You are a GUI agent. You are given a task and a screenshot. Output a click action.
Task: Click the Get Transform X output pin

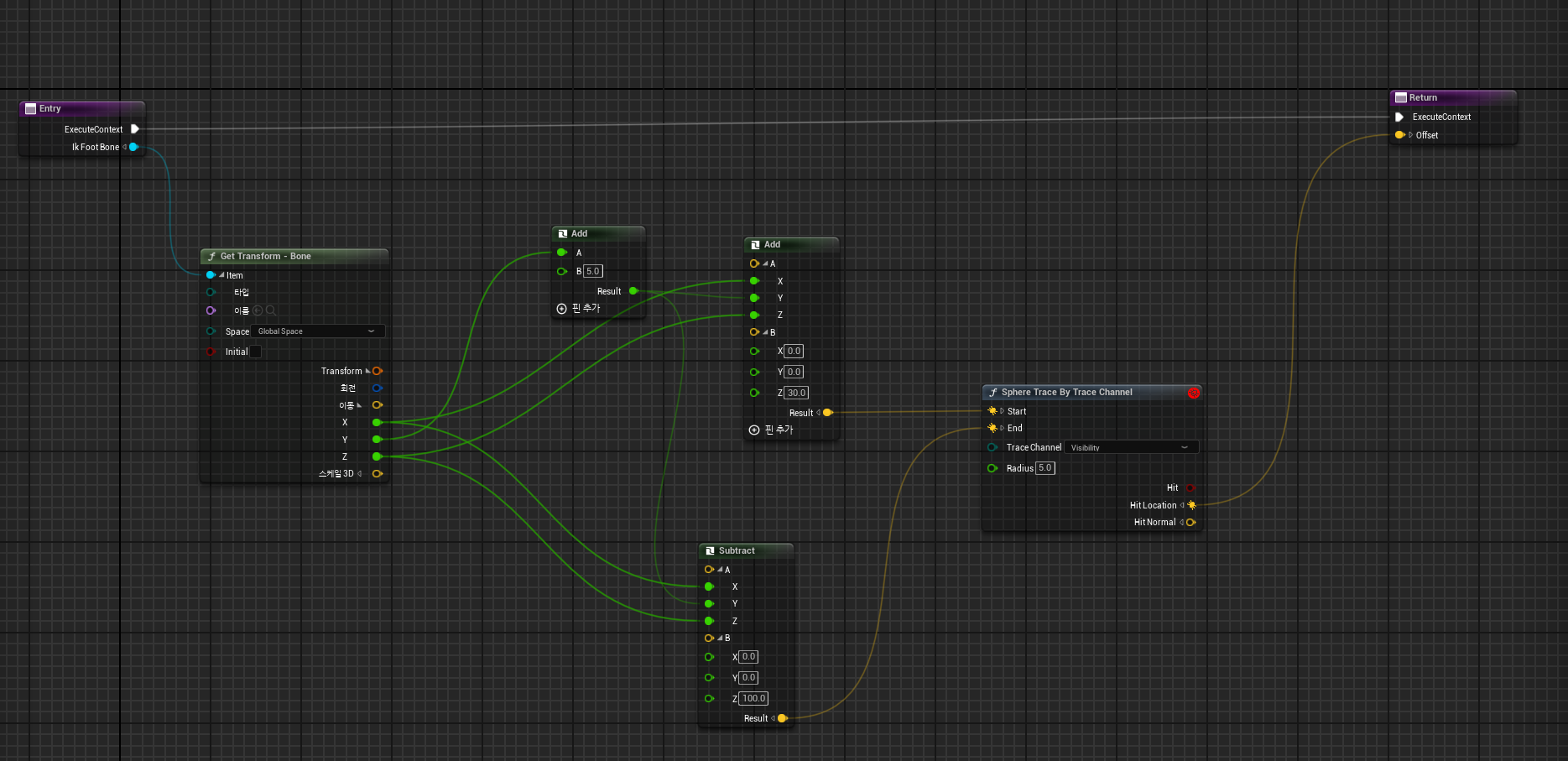click(x=377, y=422)
